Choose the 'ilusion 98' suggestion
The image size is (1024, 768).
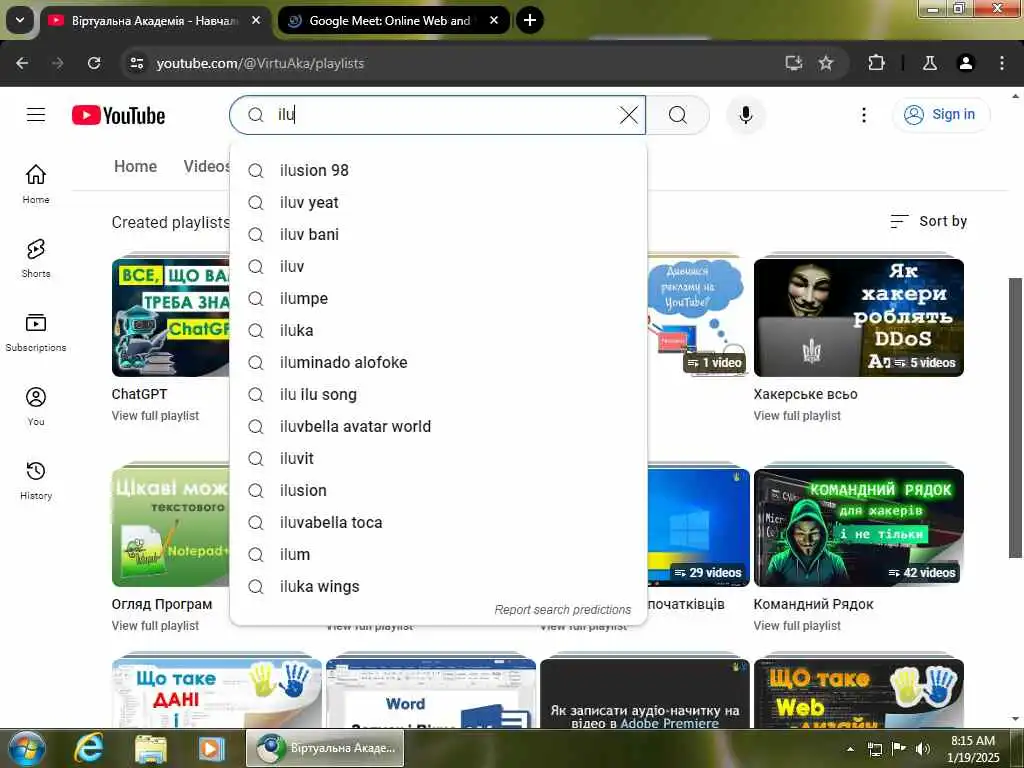click(x=438, y=170)
